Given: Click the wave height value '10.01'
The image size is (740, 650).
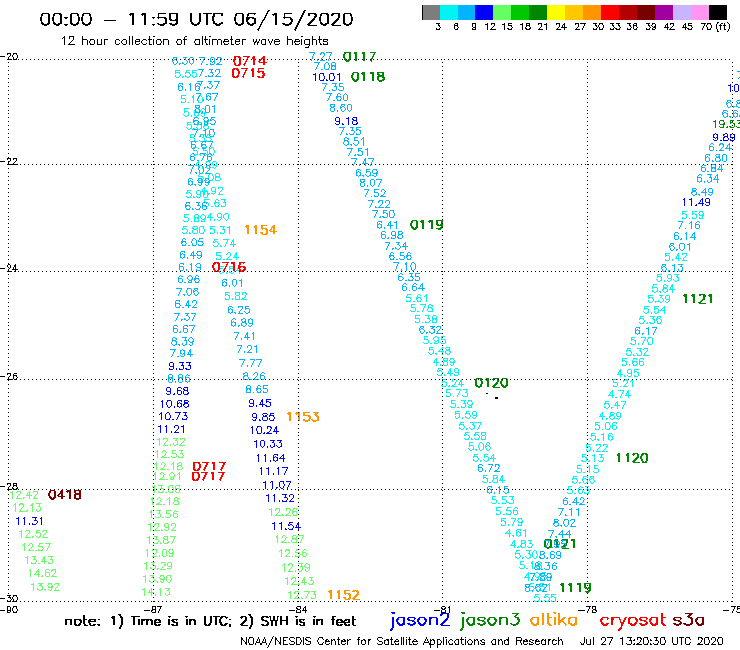Looking at the screenshot, I should (327, 77).
